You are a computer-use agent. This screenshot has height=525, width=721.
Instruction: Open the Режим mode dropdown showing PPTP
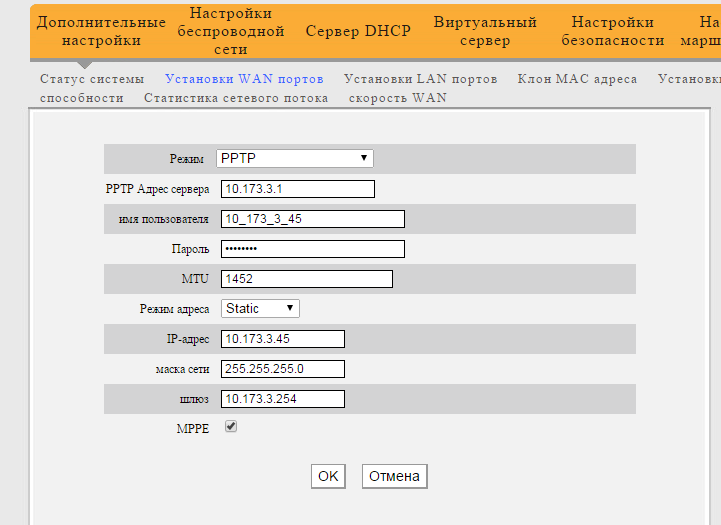[x=295, y=158]
